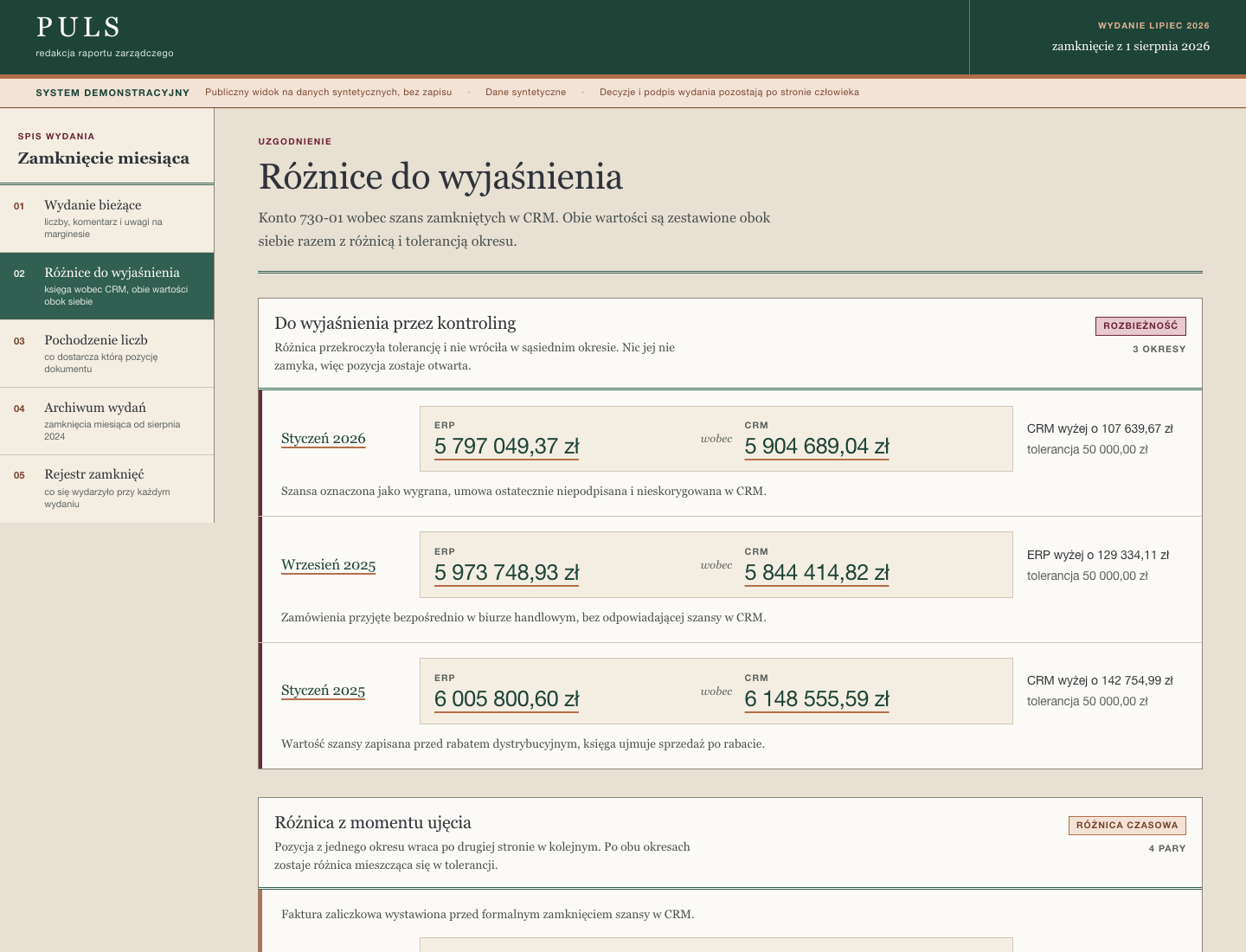The image size is (1246, 952).
Task: Click CRM value 6 148 555,59 zł
Action: (817, 699)
